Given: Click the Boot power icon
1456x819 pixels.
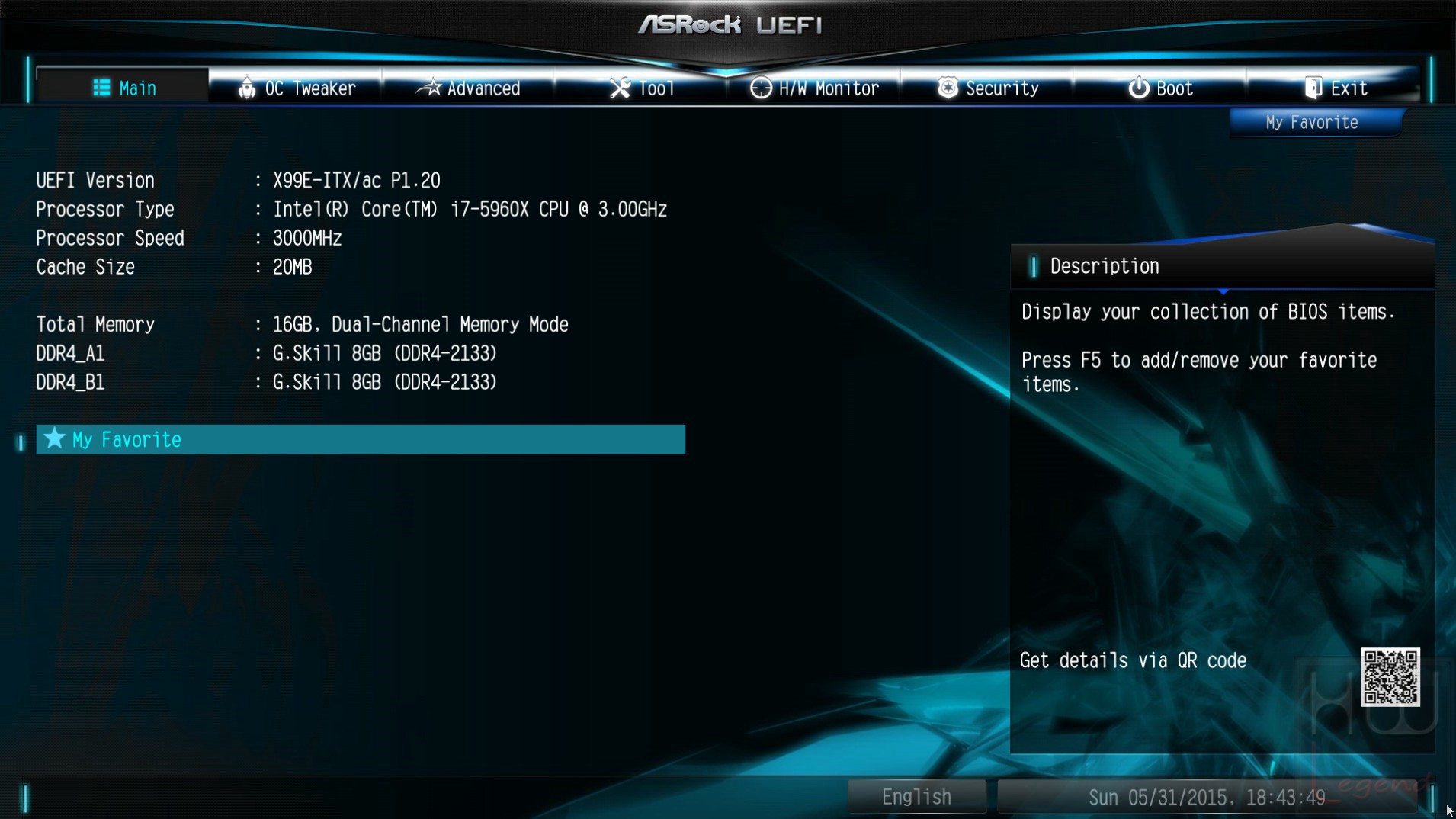Looking at the screenshot, I should [1138, 88].
